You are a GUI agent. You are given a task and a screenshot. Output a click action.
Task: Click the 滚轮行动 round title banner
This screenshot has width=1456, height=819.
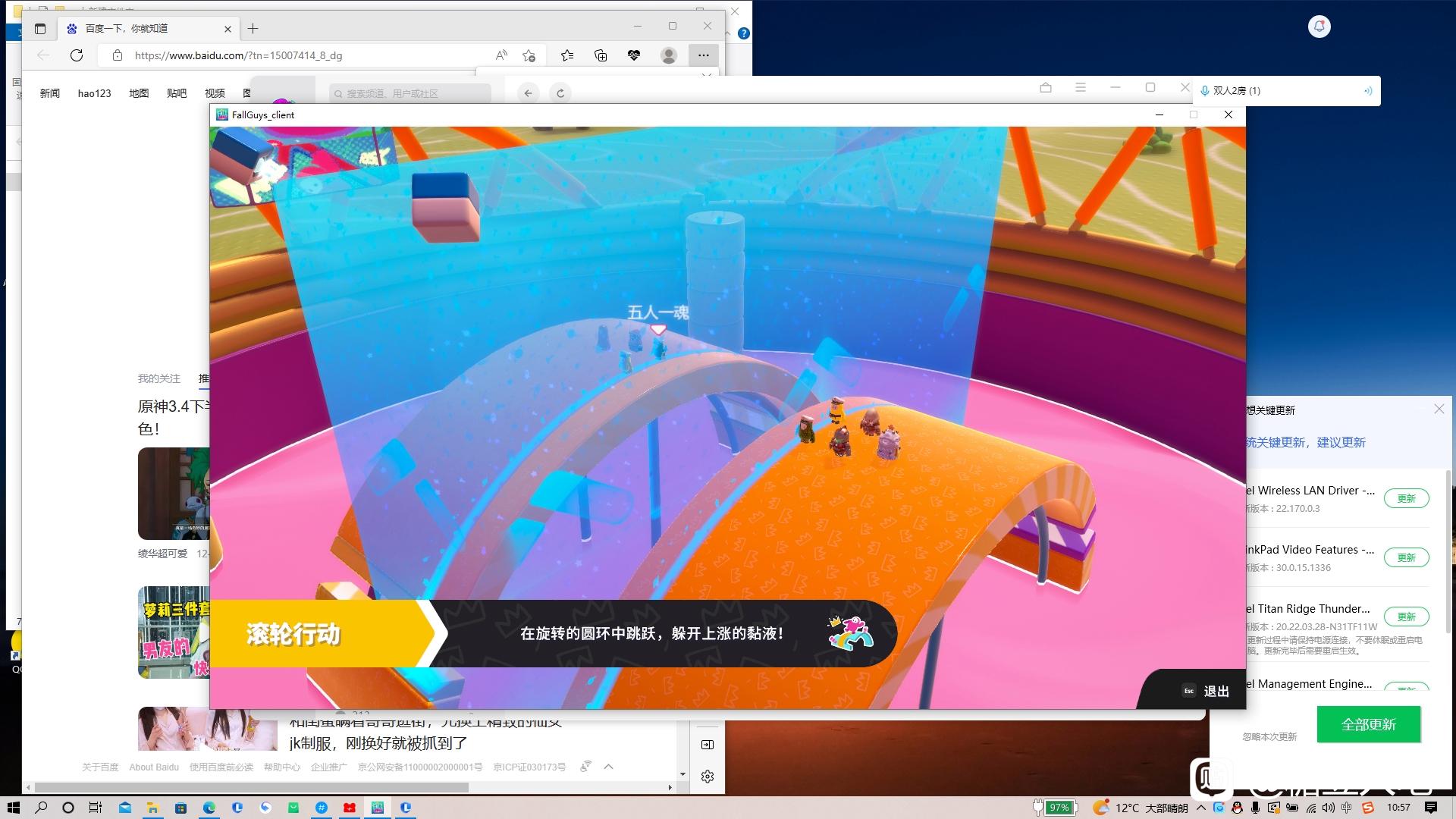pyautogui.click(x=293, y=634)
